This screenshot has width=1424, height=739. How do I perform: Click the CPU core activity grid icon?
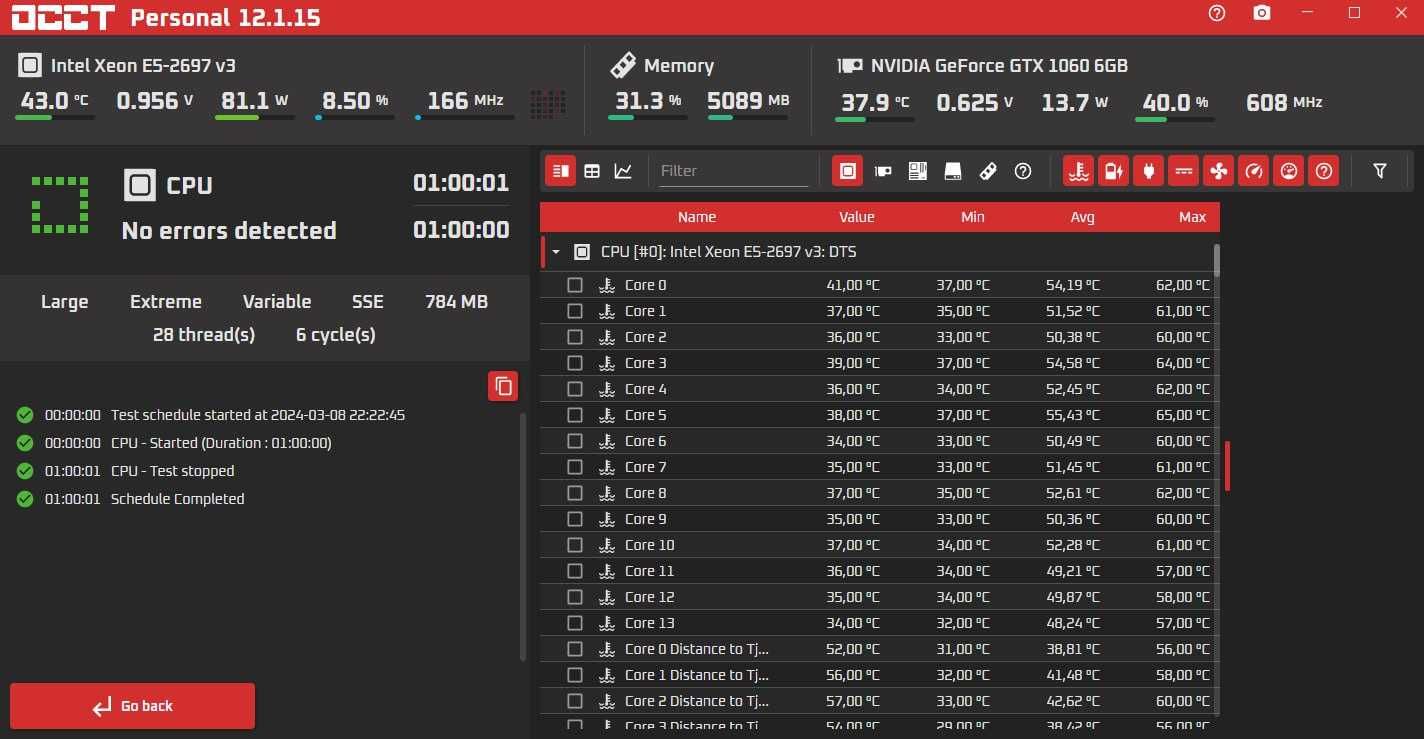point(548,104)
